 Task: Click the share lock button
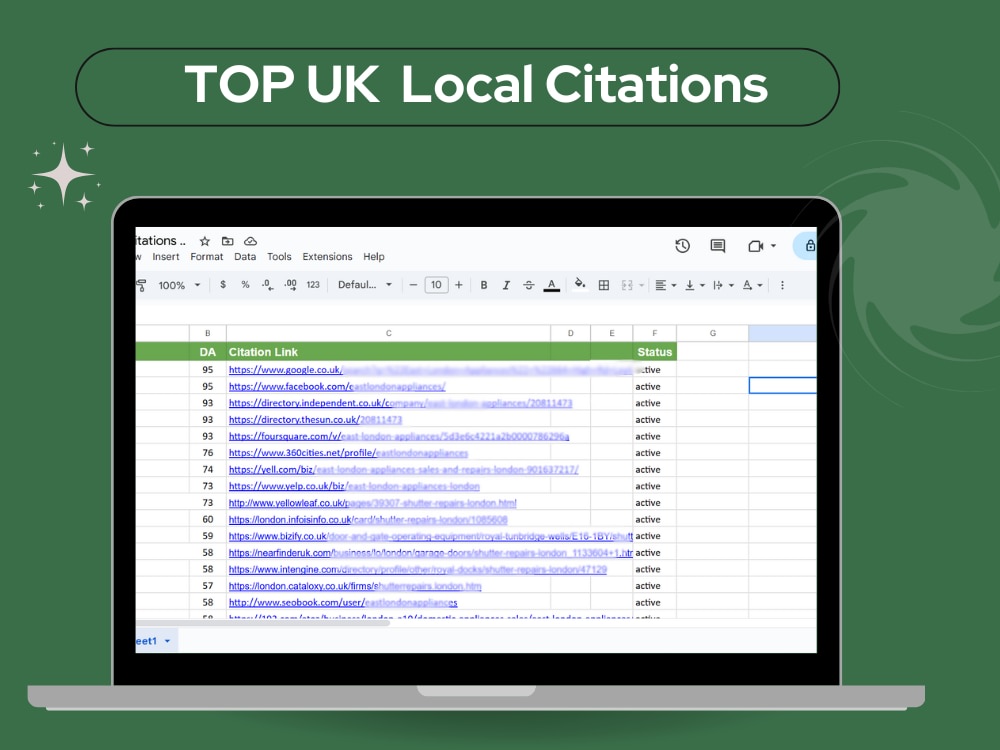(x=809, y=246)
